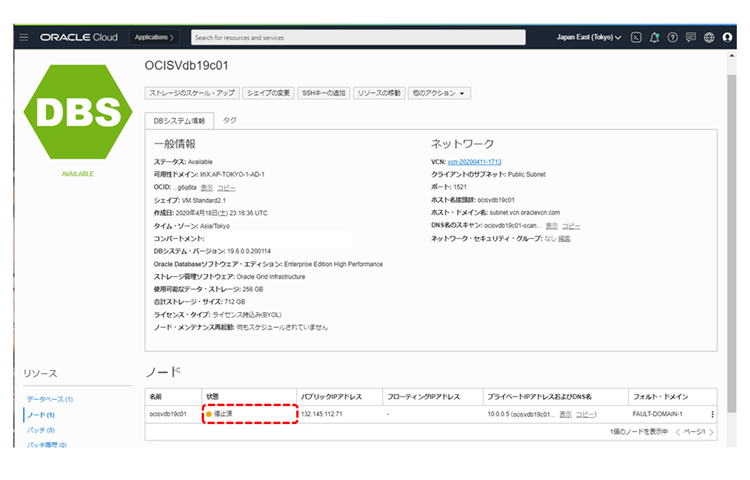Show the full DNS scan name

tap(551, 226)
